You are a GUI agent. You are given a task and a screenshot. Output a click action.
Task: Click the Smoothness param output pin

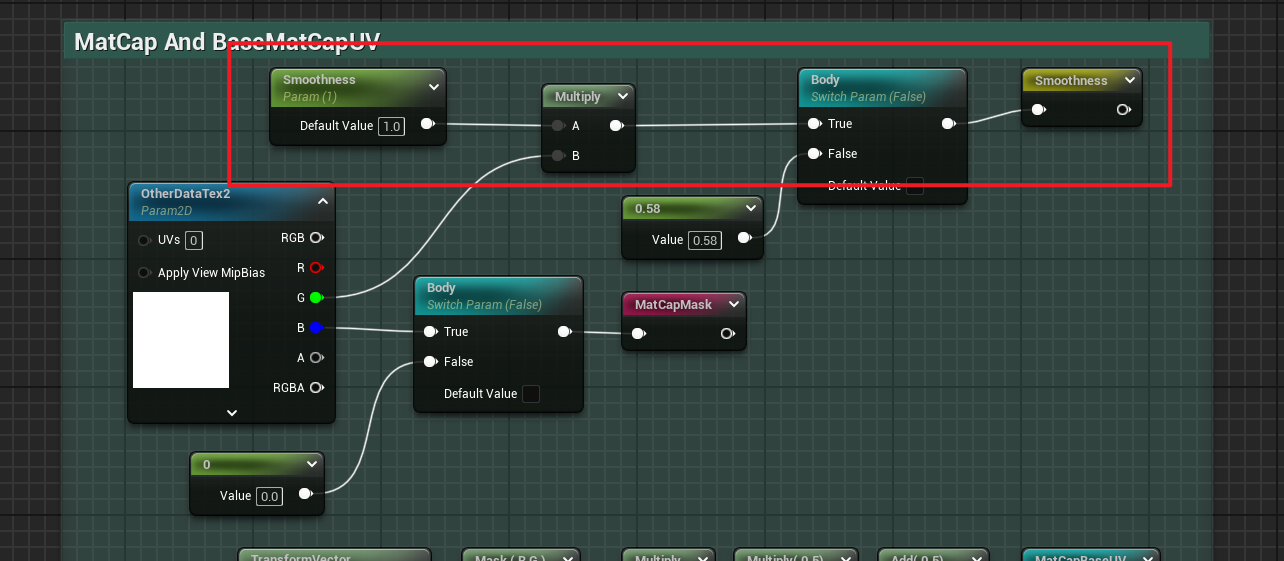[427, 125]
